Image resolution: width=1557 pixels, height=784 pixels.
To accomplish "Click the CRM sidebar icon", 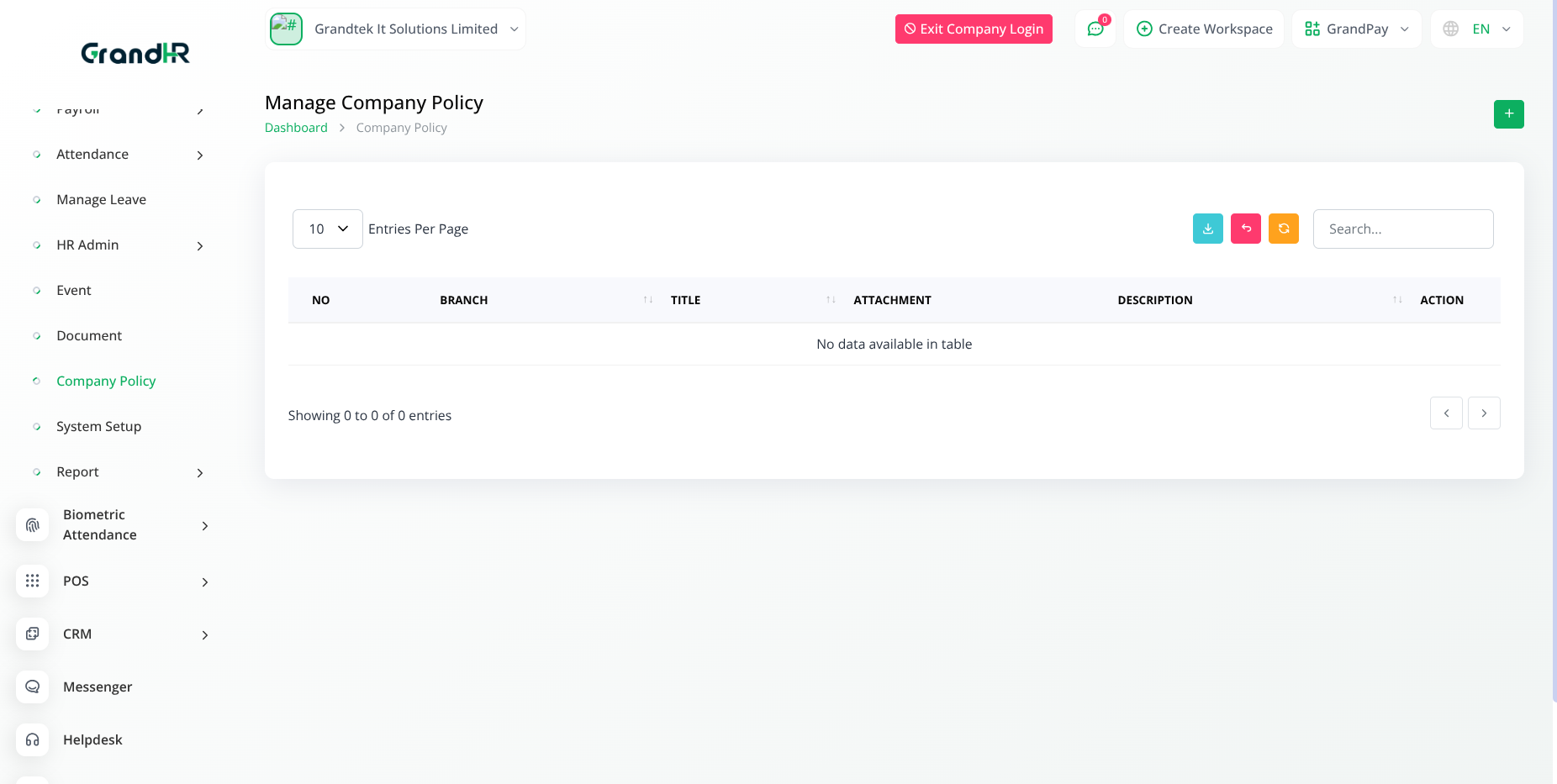I will point(33,634).
